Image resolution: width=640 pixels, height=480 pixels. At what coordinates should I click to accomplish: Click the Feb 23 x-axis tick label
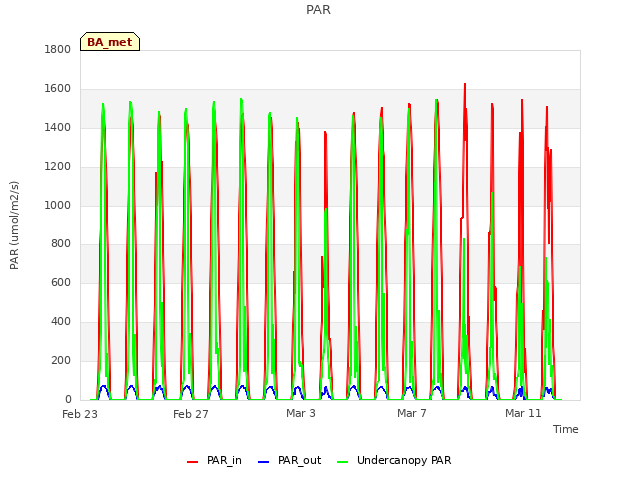point(80,414)
